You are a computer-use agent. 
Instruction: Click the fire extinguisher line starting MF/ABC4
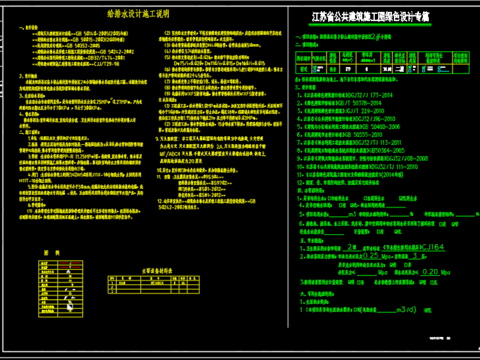coord(213,154)
